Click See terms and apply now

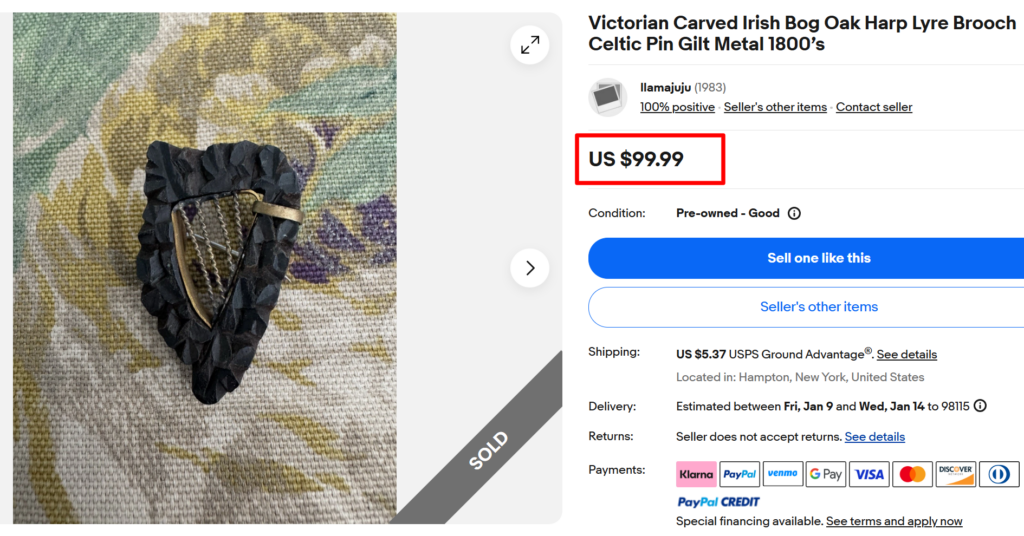pos(894,521)
